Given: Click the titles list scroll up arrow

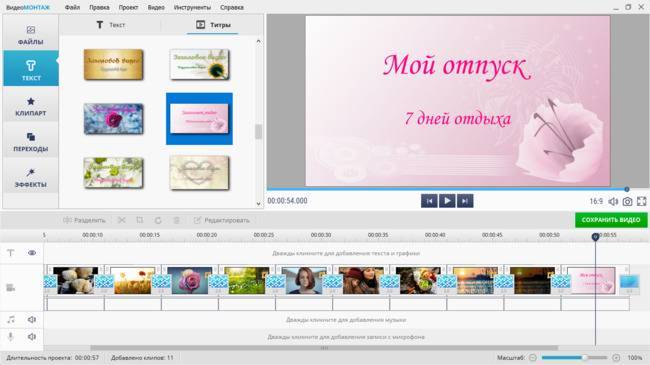Looking at the screenshot, I should (x=259, y=41).
